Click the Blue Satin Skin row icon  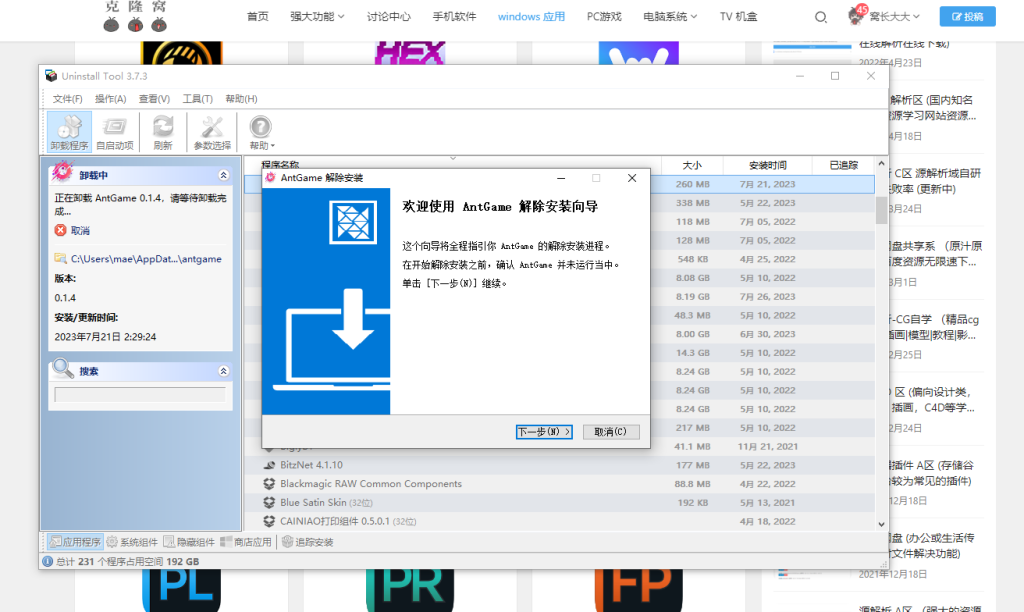click(x=269, y=502)
